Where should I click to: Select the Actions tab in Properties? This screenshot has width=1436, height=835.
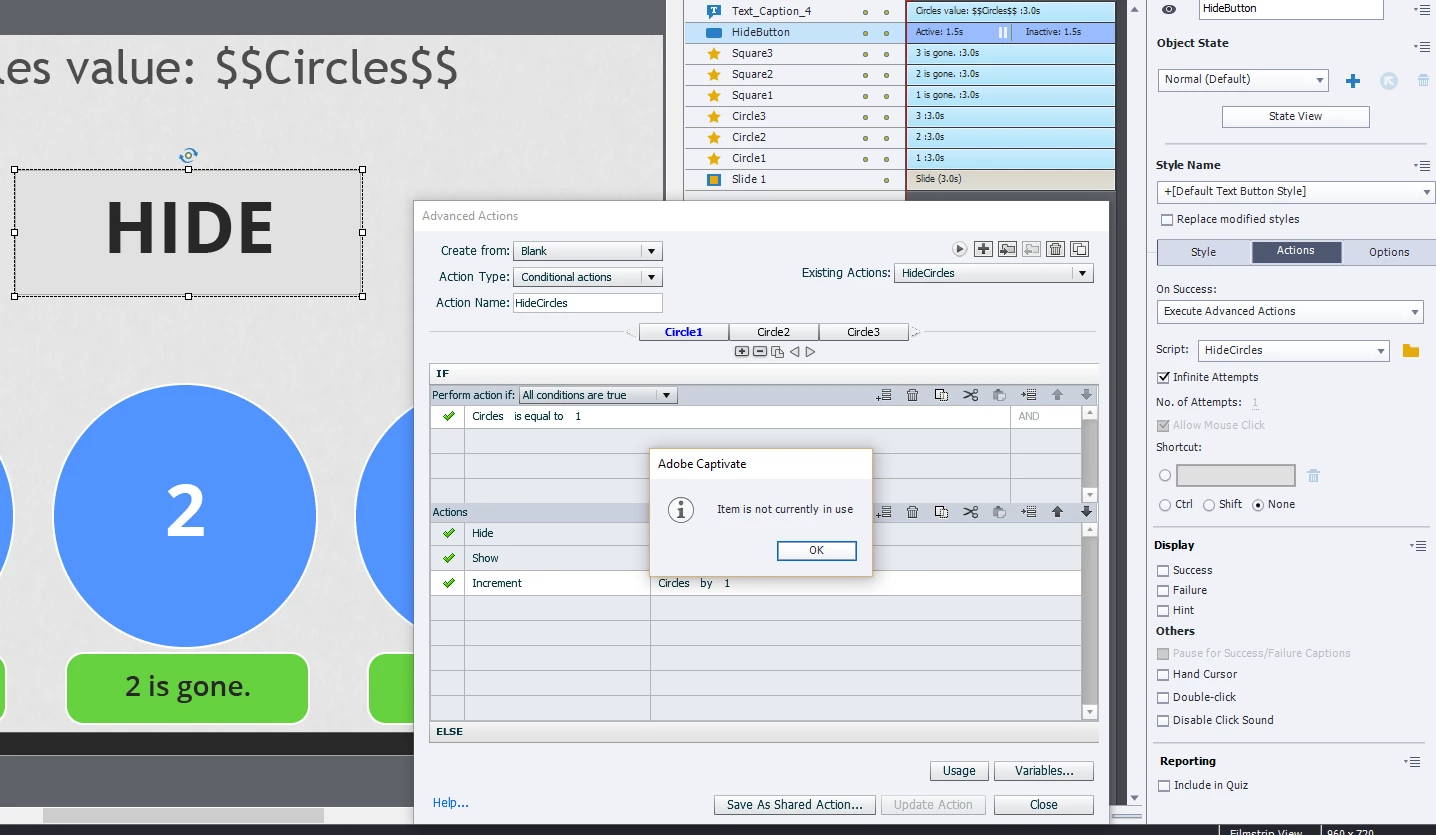tap(1296, 251)
